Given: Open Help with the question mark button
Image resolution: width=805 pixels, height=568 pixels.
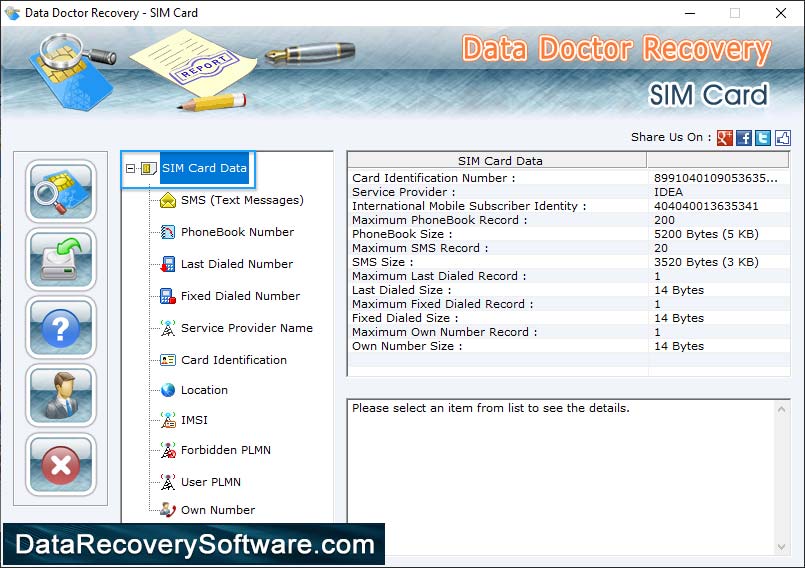Looking at the screenshot, I should pyautogui.click(x=61, y=328).
